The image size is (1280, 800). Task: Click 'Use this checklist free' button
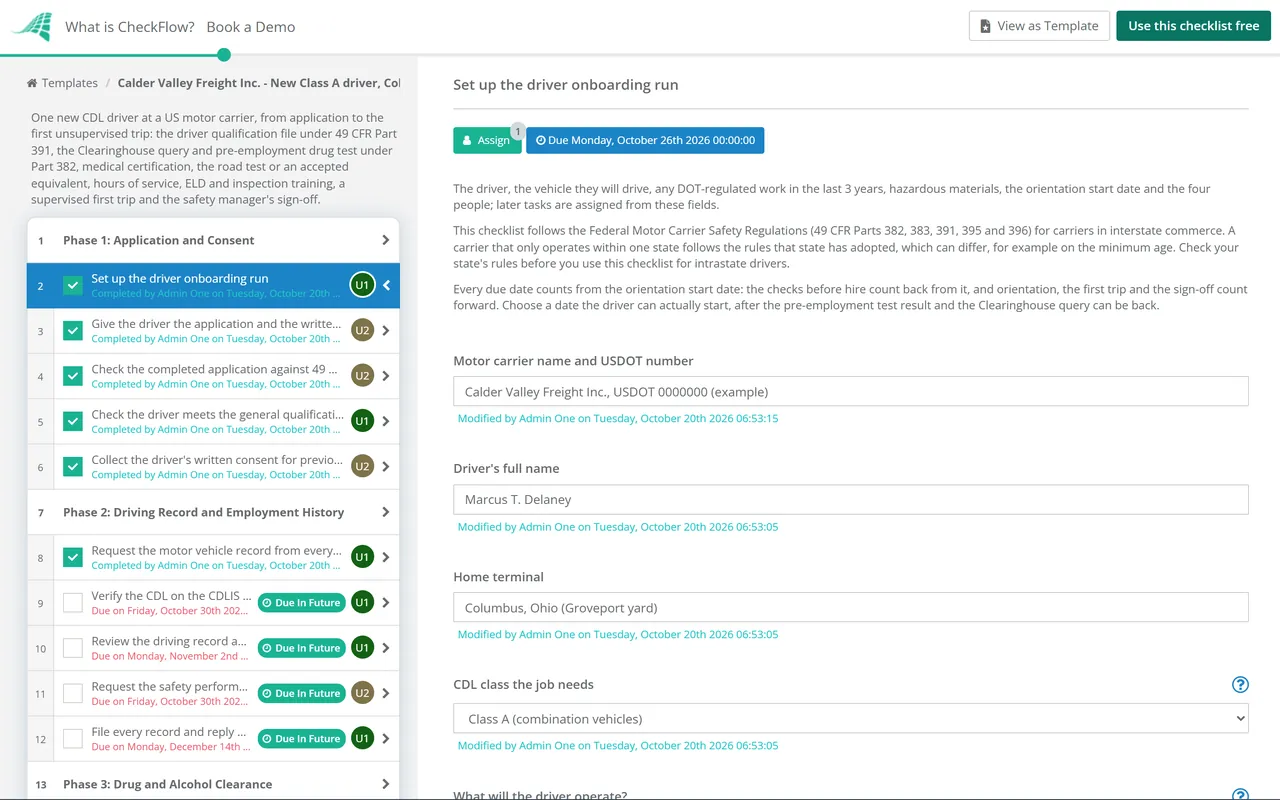(1193, 26)
